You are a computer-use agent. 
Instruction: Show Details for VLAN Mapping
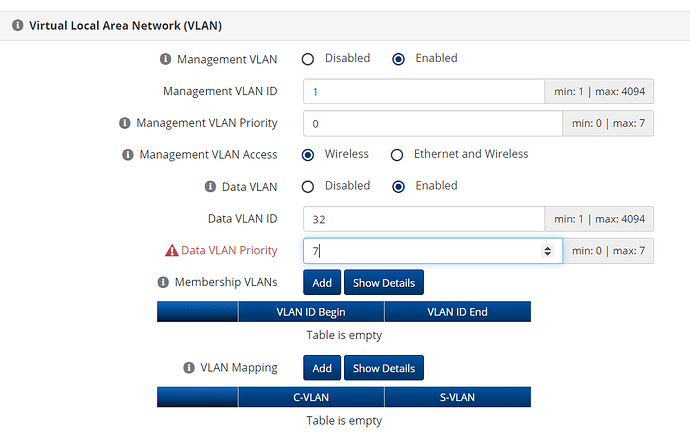tap(384, 368)
